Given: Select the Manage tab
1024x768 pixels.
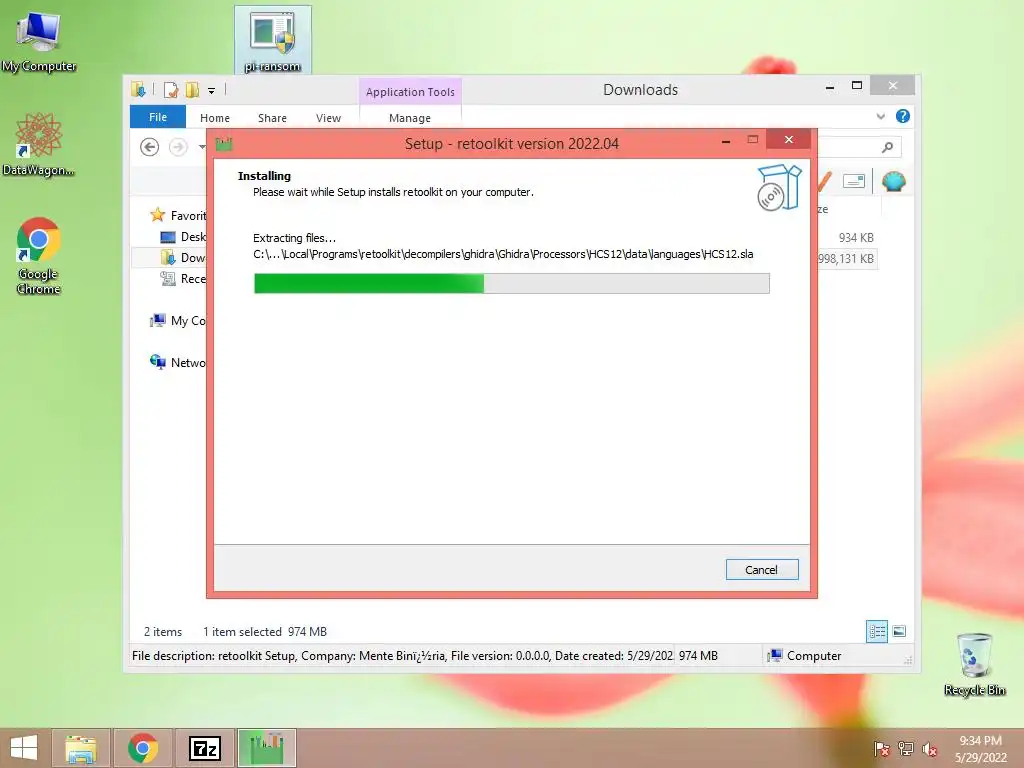Looking at the screenshot, I should click(x=409, y=118).
